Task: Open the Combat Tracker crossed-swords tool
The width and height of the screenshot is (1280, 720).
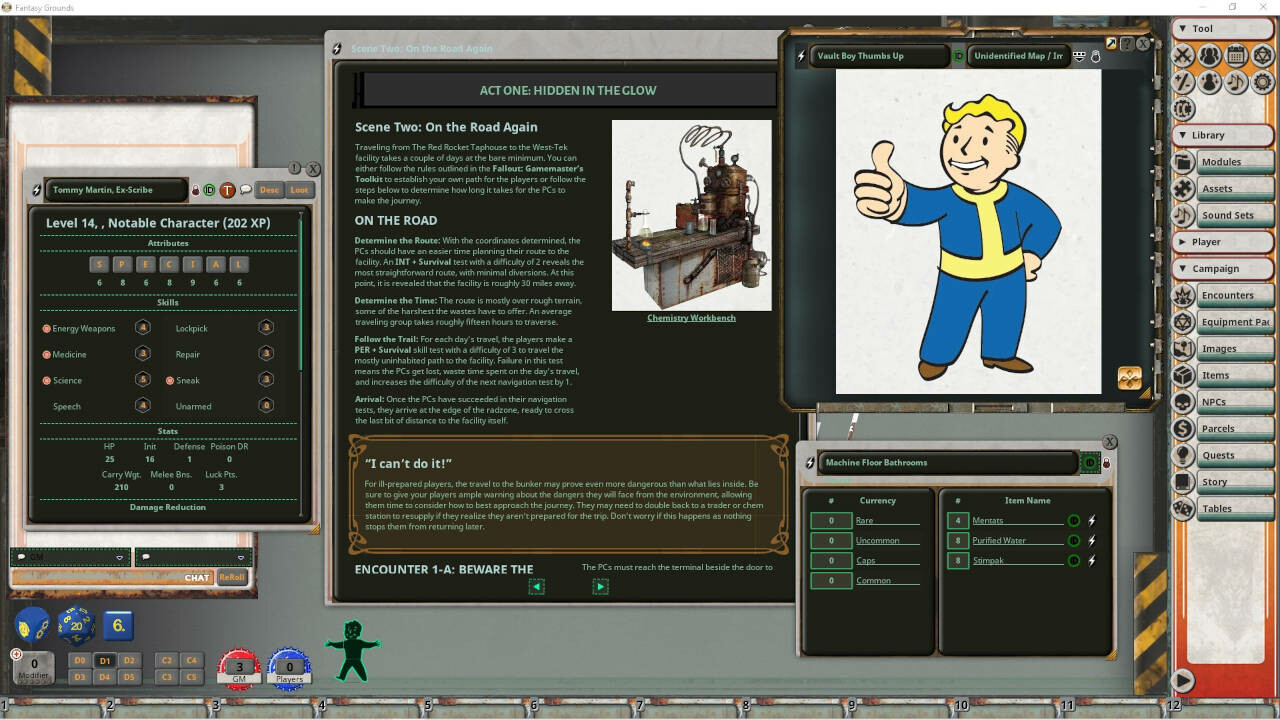Action: click(x=1183, y=56)
